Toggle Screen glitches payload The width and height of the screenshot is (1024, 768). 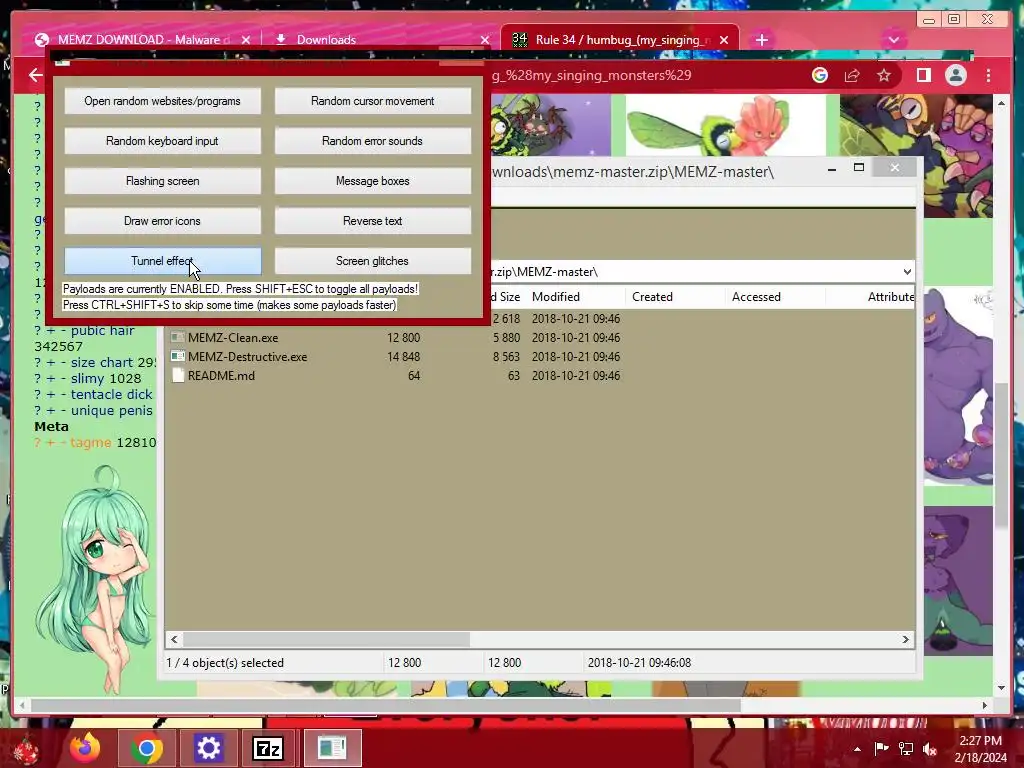[x=372, y=261]
